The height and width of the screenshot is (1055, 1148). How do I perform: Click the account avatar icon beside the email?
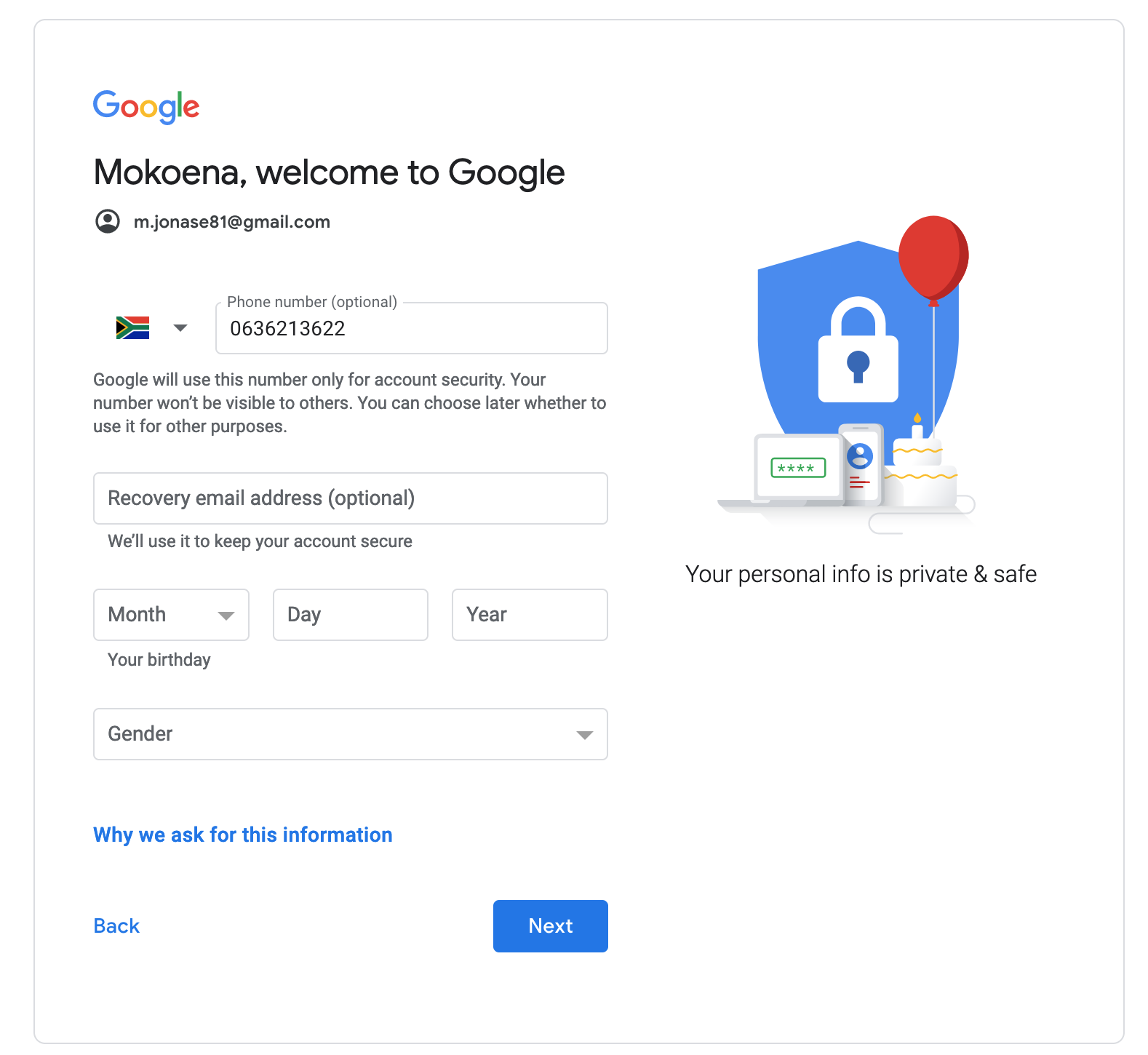click(108, 221)
